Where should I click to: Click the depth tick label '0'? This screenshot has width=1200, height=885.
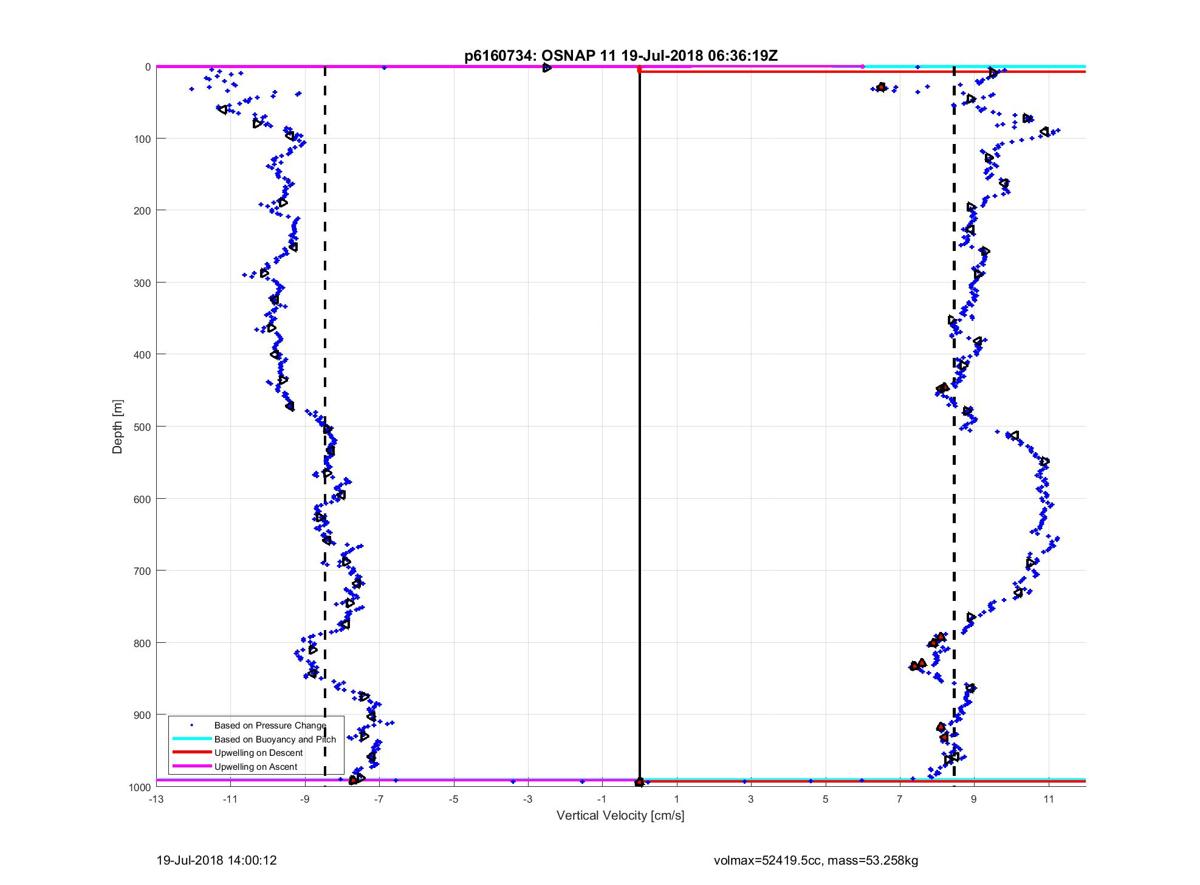[x=148, y=67]
